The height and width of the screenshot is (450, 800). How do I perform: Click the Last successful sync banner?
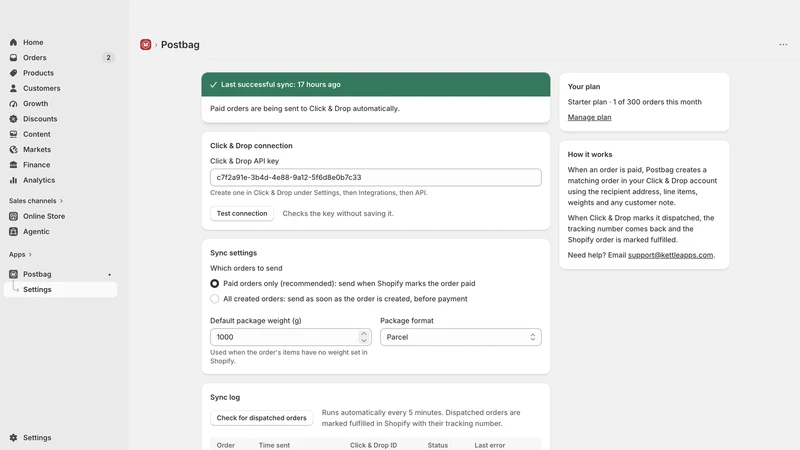(x=376, y=85)
